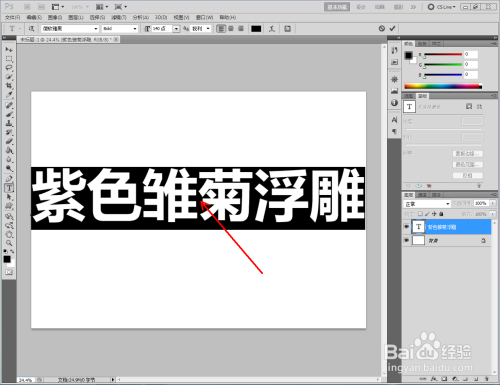Commit the current text edits
500x385 pixels.
point(392,29)
